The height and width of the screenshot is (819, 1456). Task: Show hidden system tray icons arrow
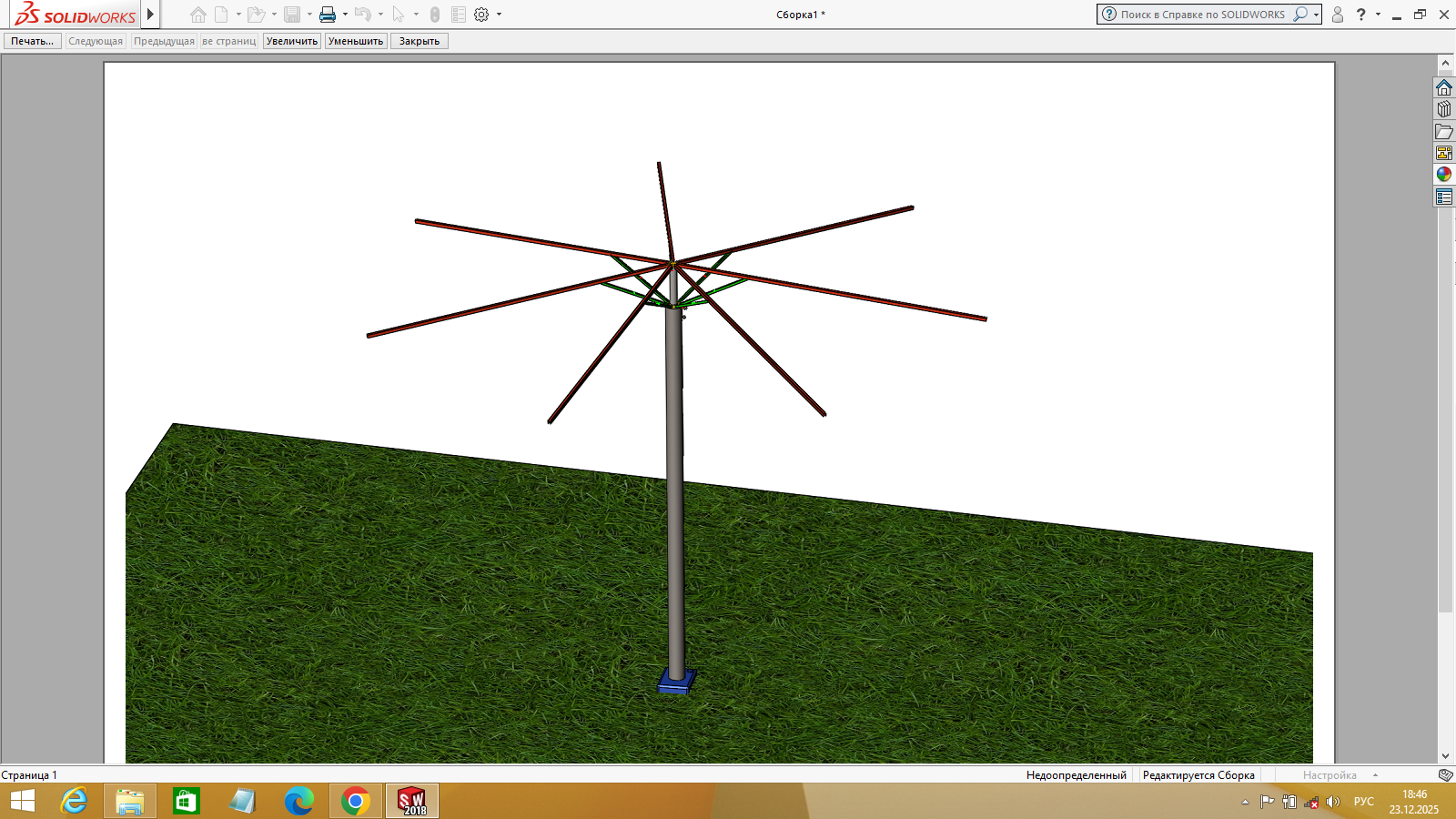(1245, 803)
